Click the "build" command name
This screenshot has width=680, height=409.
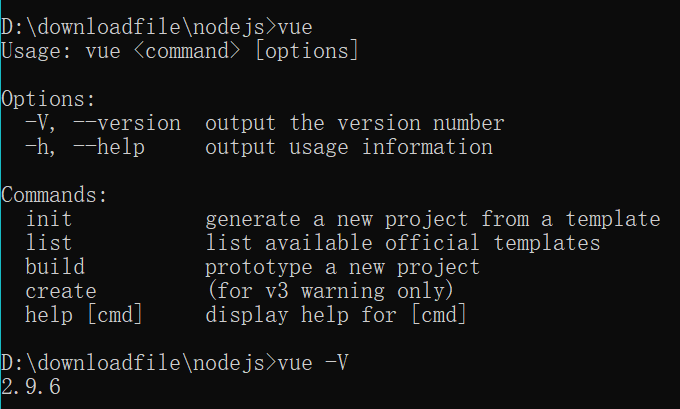tap(55, 267)
